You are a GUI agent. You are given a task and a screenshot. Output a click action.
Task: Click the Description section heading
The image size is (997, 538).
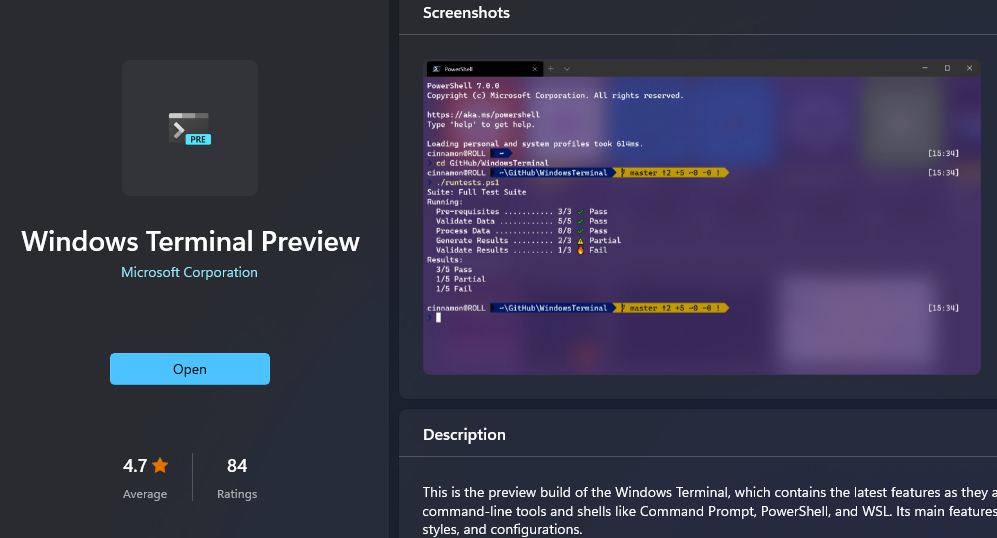[x=464, y=434]
